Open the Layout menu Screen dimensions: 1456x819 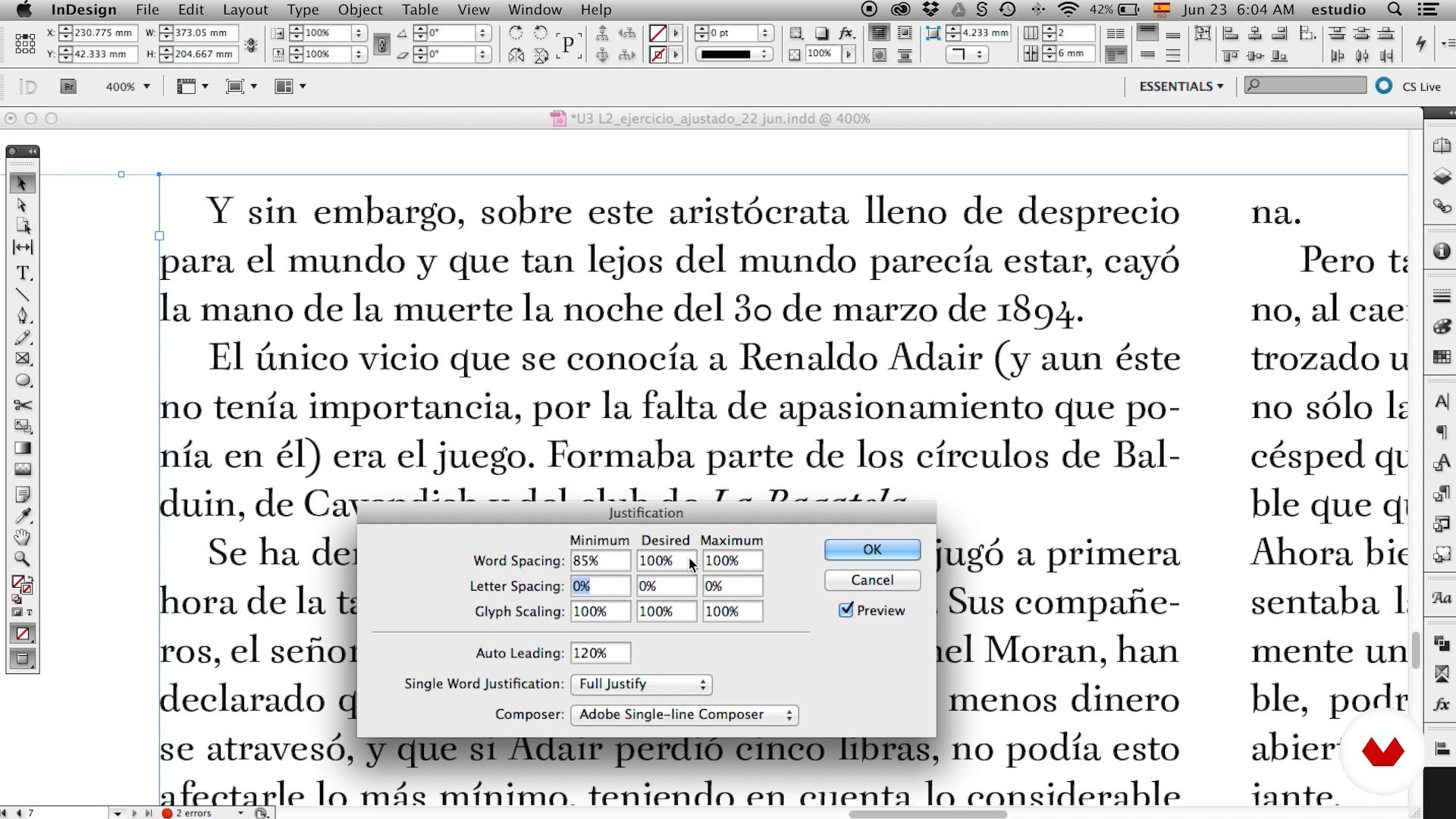[x=245, y=10]
